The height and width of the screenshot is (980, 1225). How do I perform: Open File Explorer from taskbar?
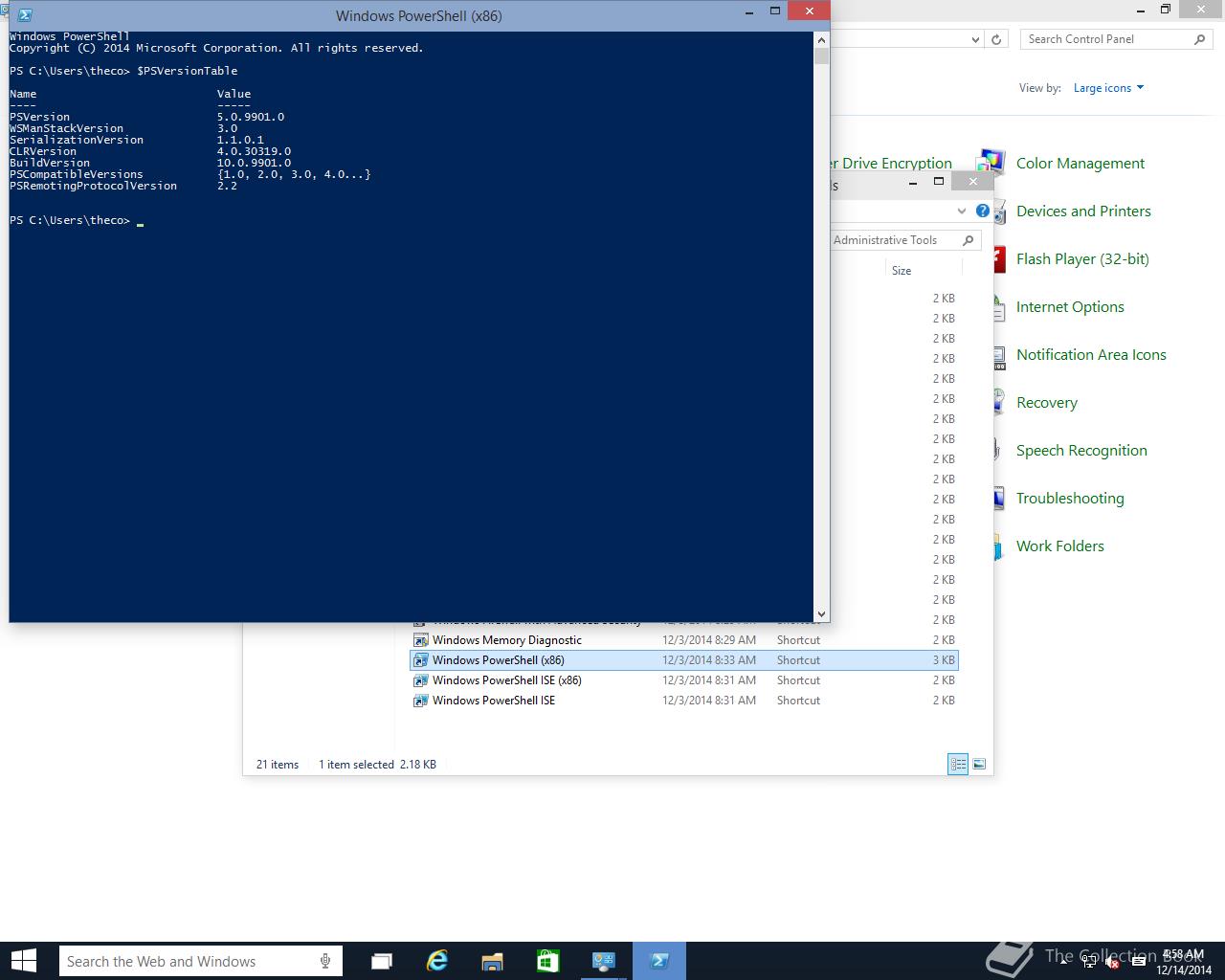click(x=492, y=962)
